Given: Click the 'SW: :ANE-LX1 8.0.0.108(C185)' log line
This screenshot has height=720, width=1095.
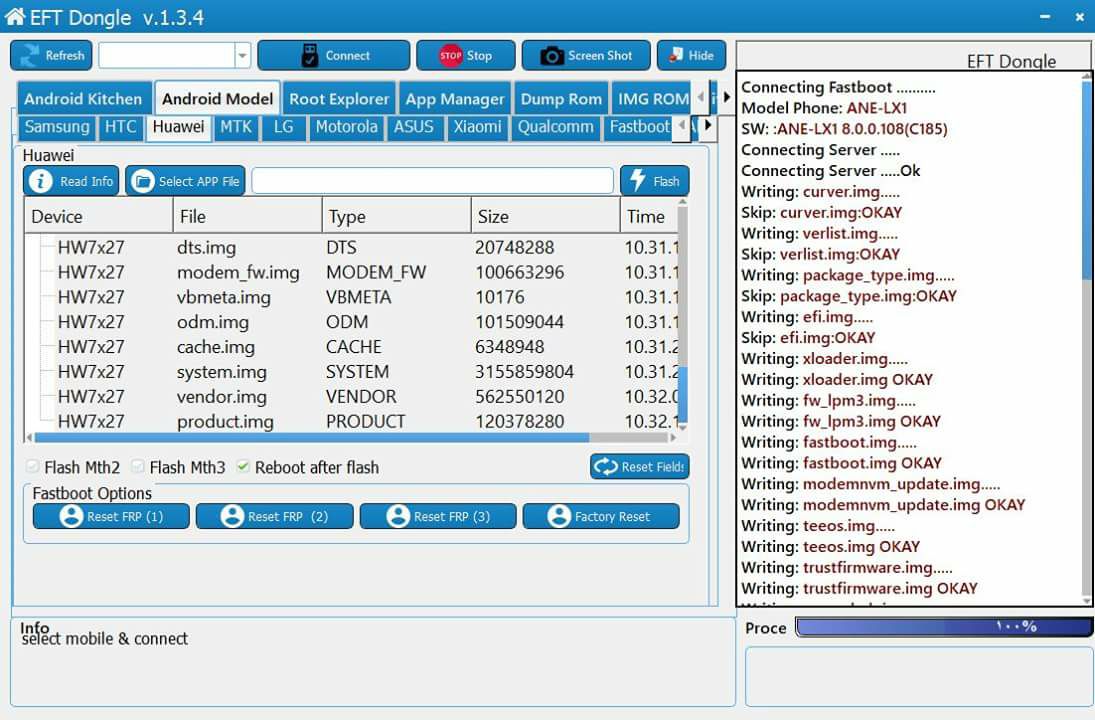Looking at the screenshot, I should point(844,129).
